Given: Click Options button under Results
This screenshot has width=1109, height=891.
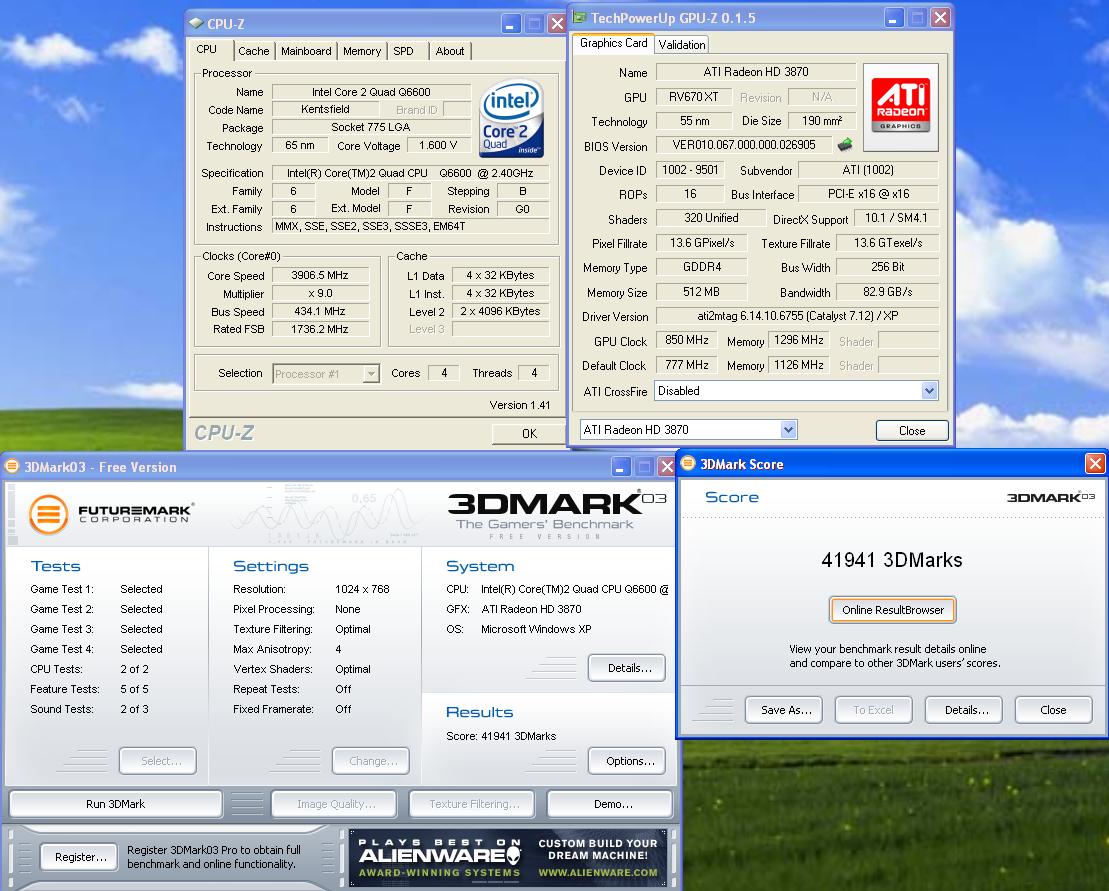Looking at the screenshot, I should point(627,761).
